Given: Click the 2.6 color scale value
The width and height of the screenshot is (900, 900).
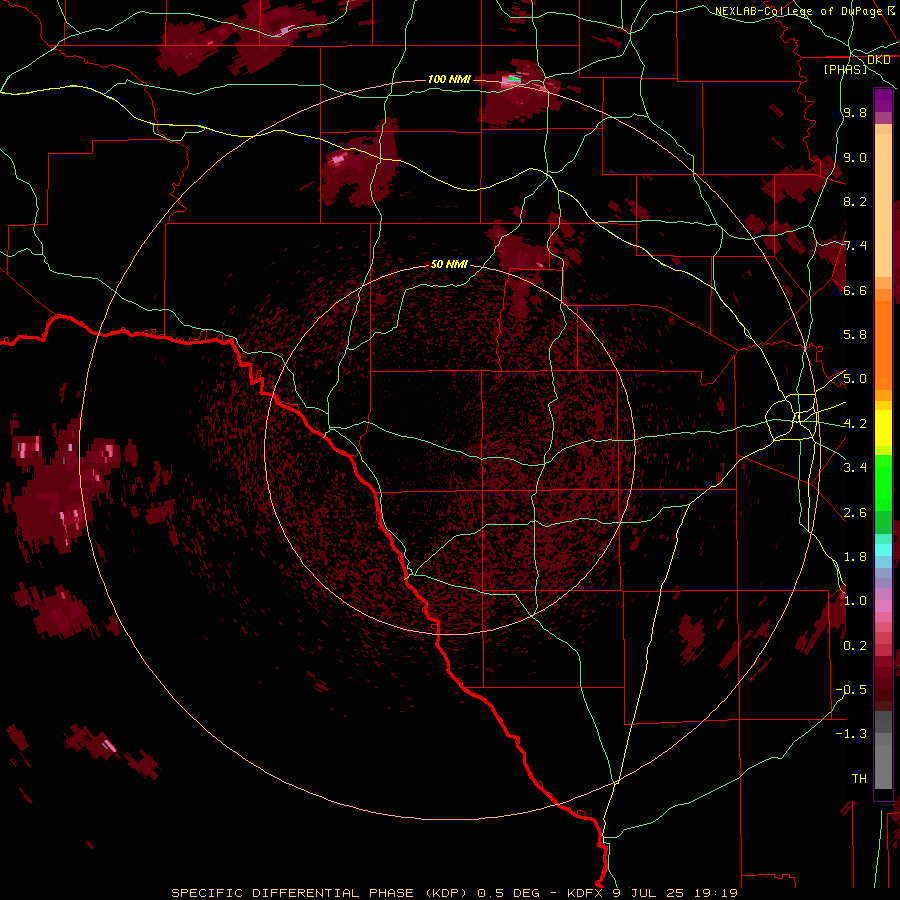Looking at the screenshot, I should pyautogui.click(x=855, y=512).
